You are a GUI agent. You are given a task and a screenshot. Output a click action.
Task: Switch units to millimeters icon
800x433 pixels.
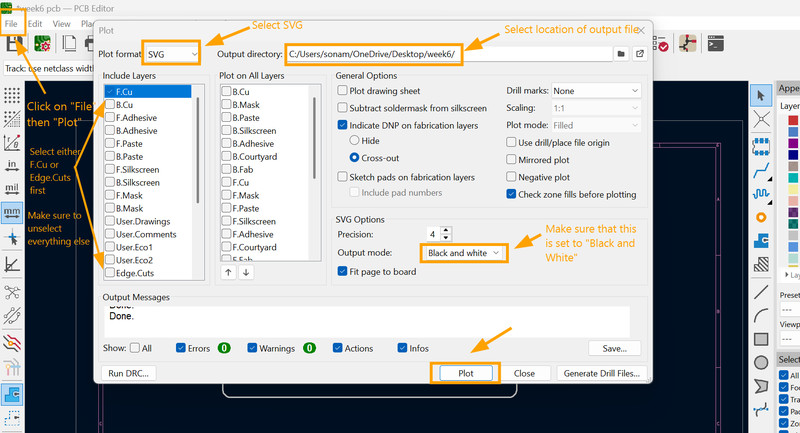12,212
